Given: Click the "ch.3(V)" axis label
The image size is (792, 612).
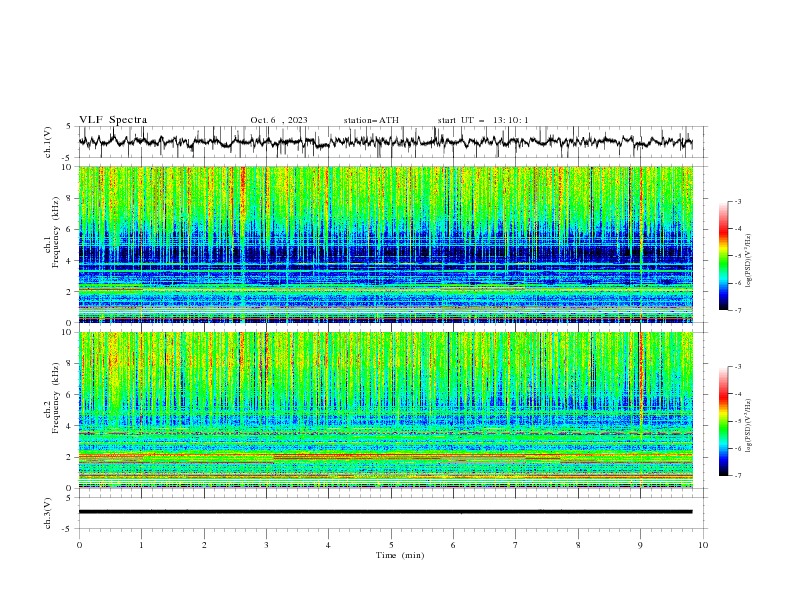Looking at the screenshot, I should 48,513.
